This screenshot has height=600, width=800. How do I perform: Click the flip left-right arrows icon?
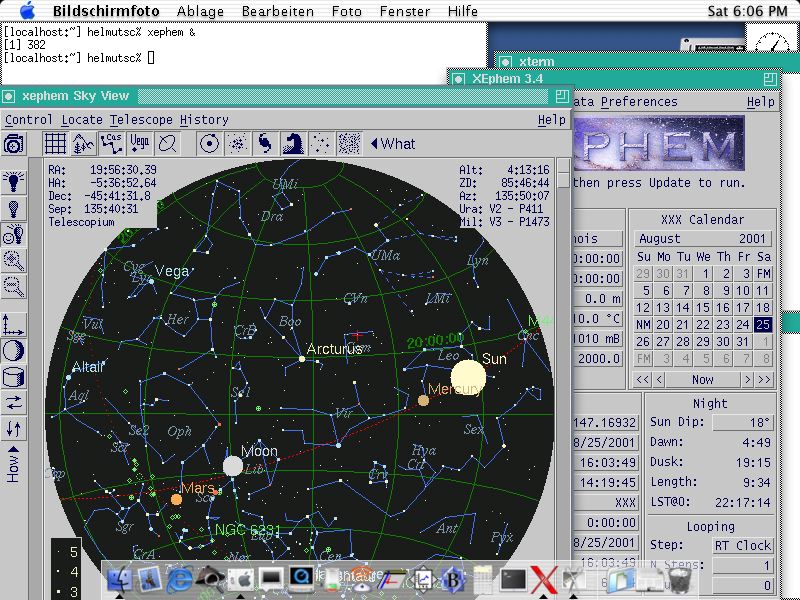pyautogui.click(x=14, y=404)
